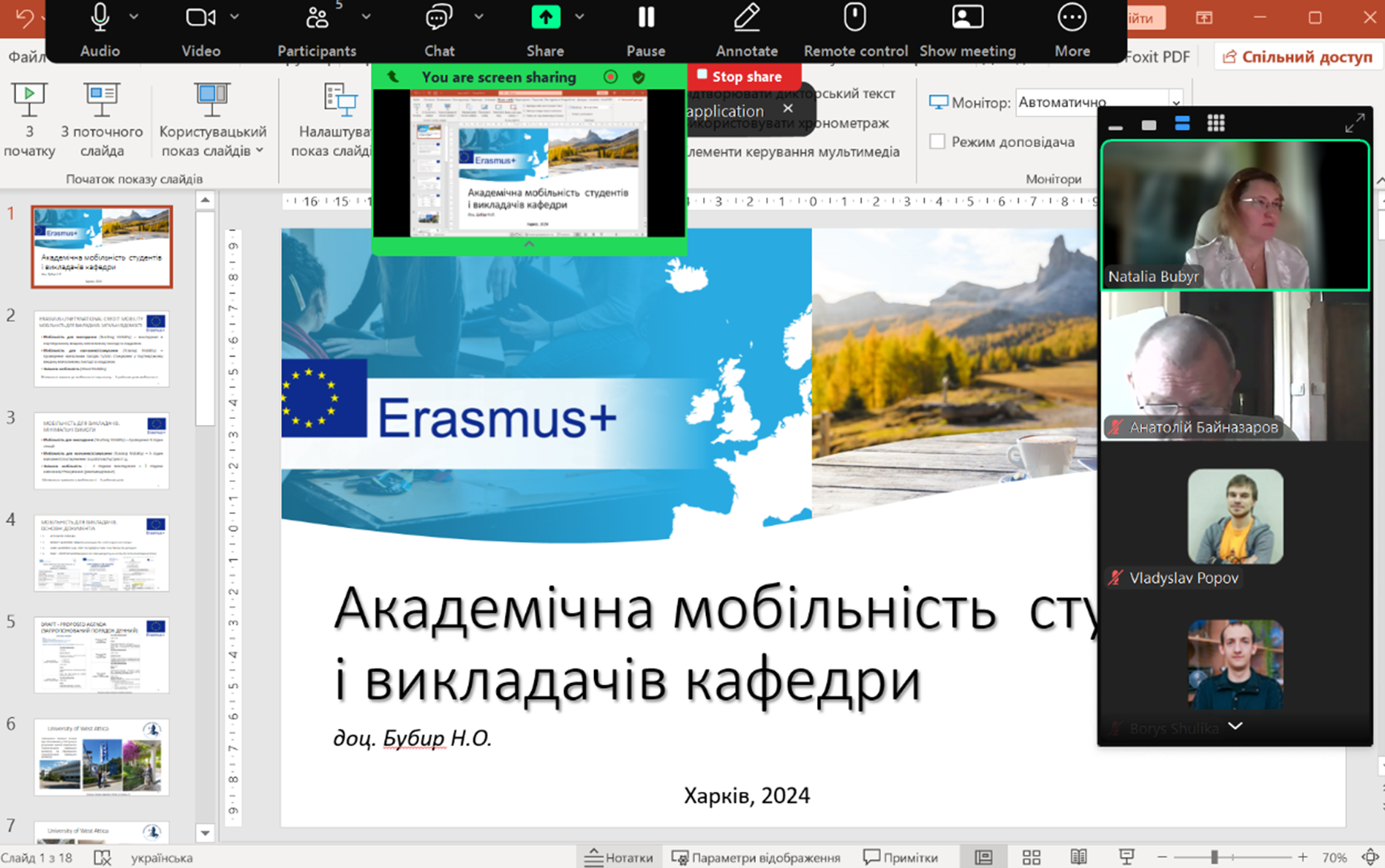Expand the Audio options arrow
Screen dimensions: 1385x868
(x=134, y=16)
